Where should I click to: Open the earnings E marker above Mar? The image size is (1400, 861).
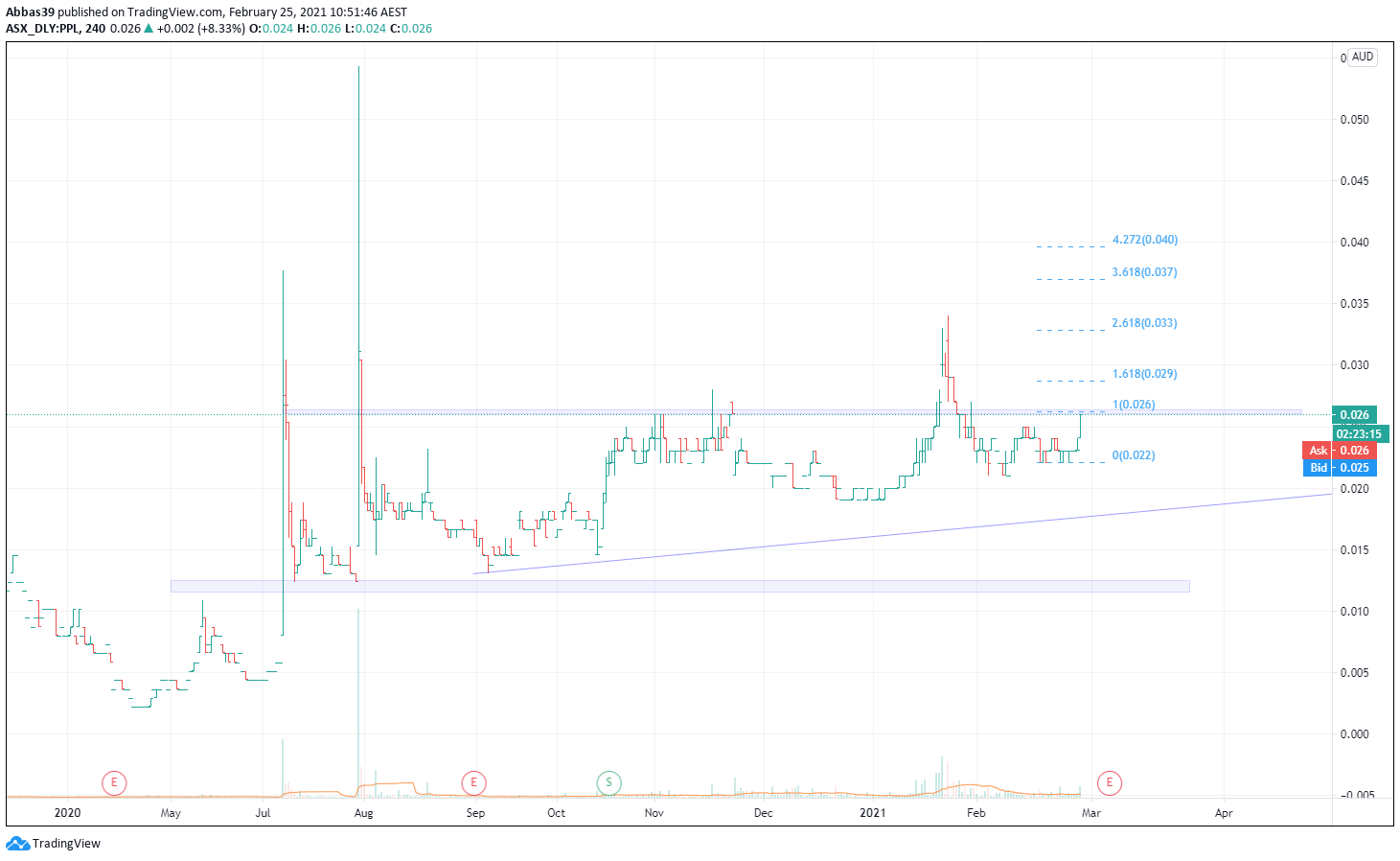coord(1110,782)
